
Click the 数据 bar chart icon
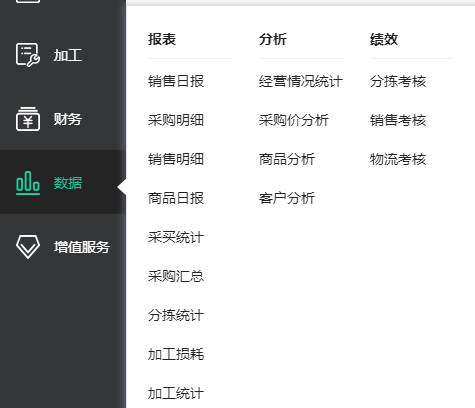28,183
